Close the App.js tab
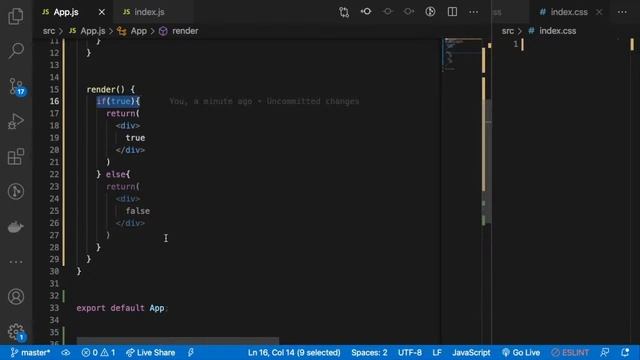This screenshot has height=360, width=640. point(102,12)
